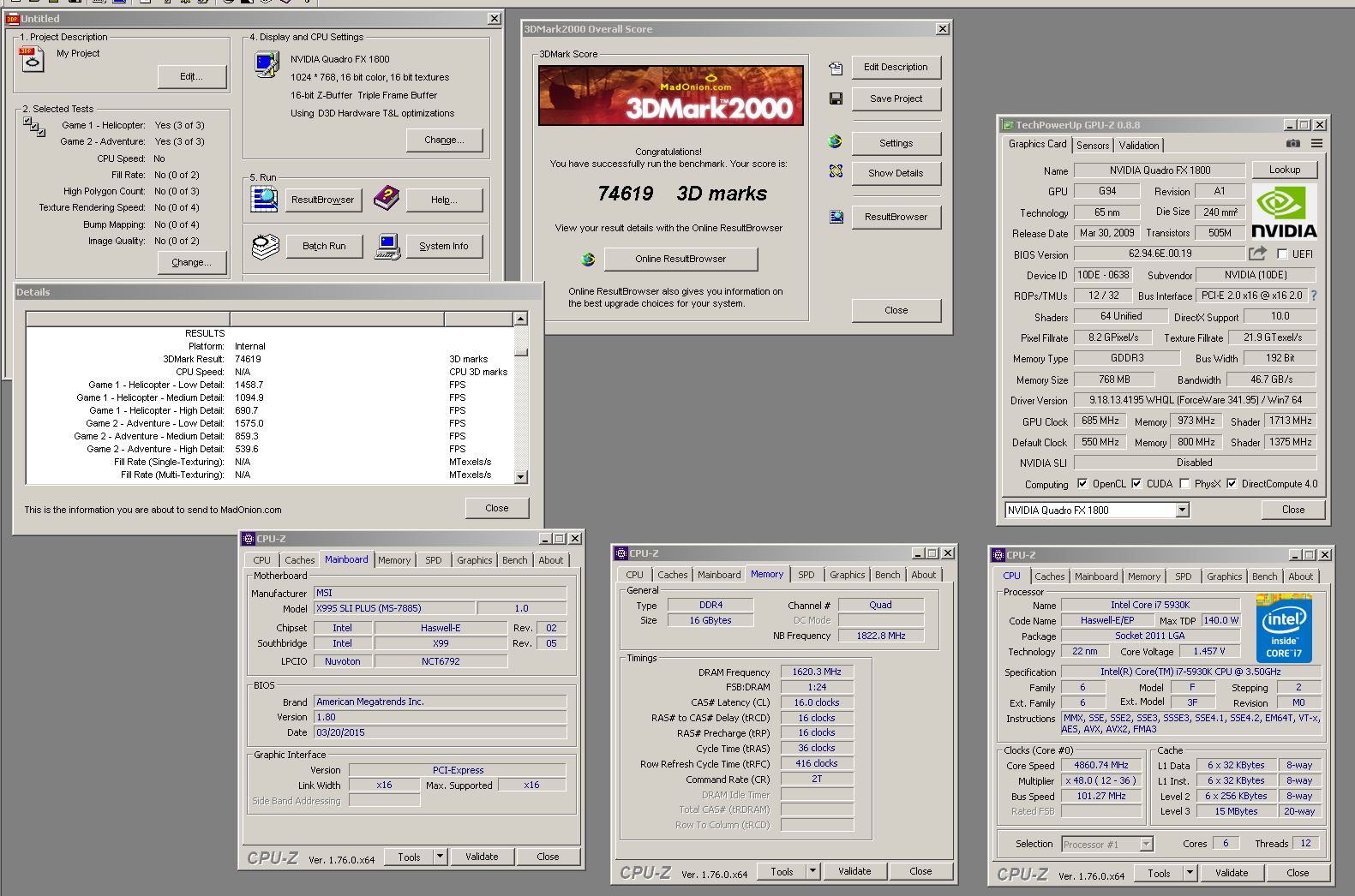Screen dimensions: 1355x896
Task: Toggle the OpenCL checkbox
Action: [1082, 483]
